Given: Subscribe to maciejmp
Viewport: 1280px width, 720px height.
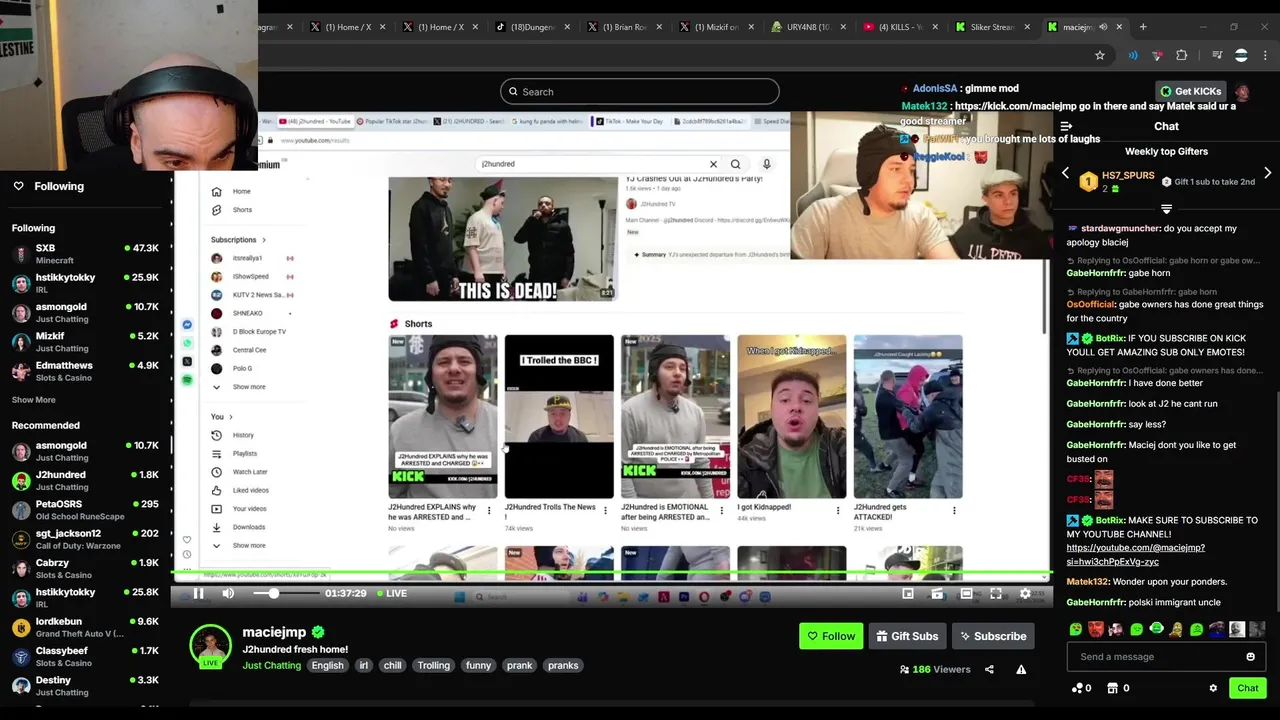Looking at the screenshot, I should (992, 636).
